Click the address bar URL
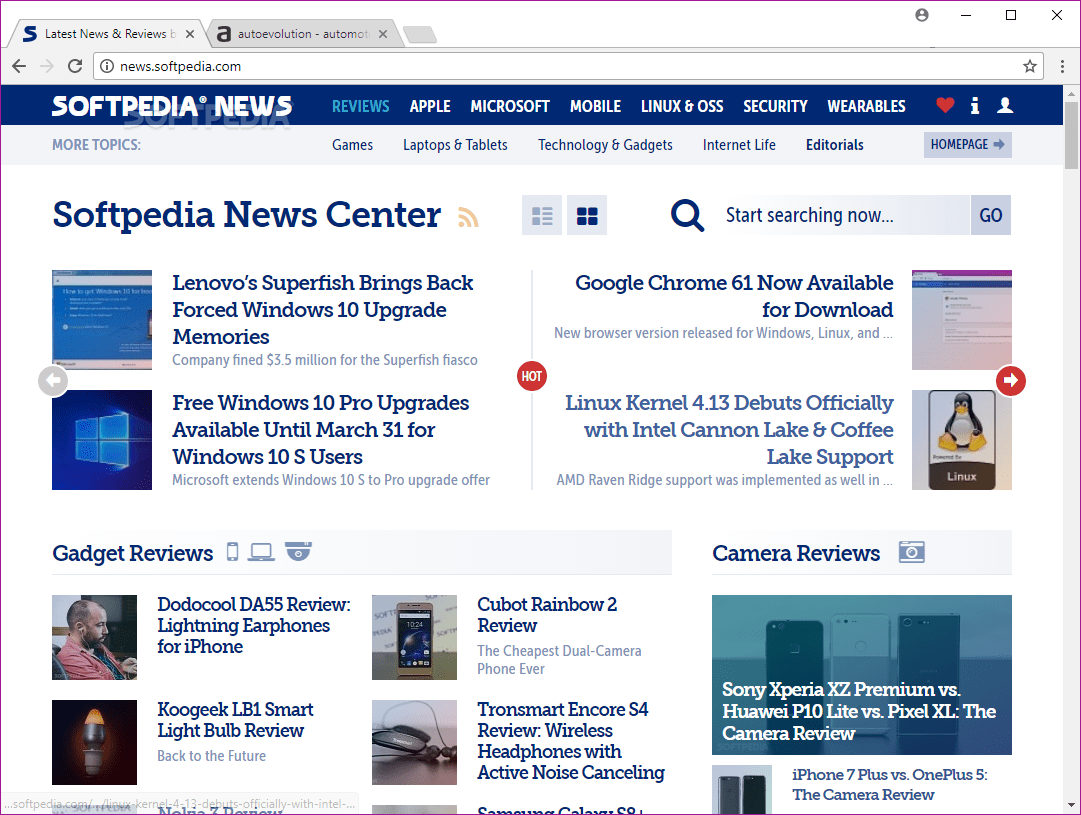 click(181, 66)
